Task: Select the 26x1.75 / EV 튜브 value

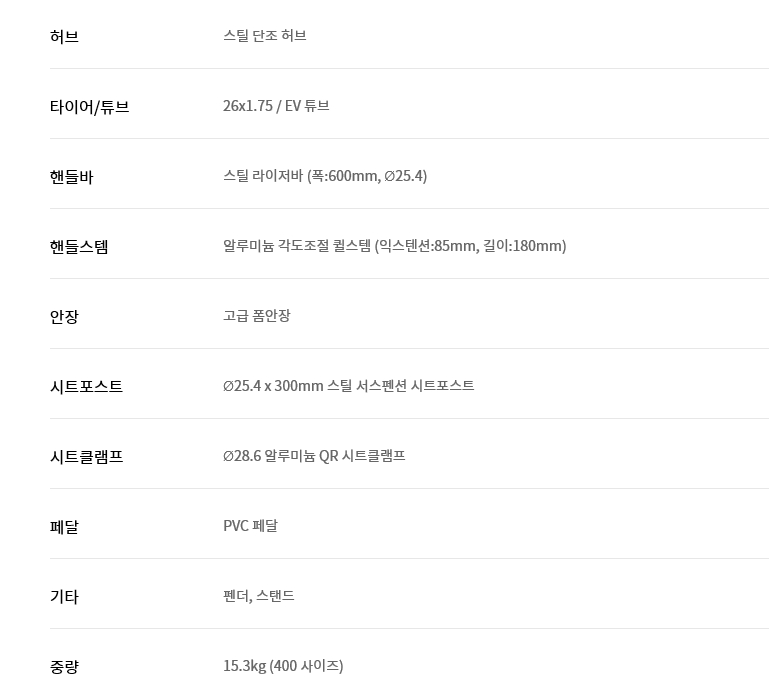Action: click(x=276, y=106)
